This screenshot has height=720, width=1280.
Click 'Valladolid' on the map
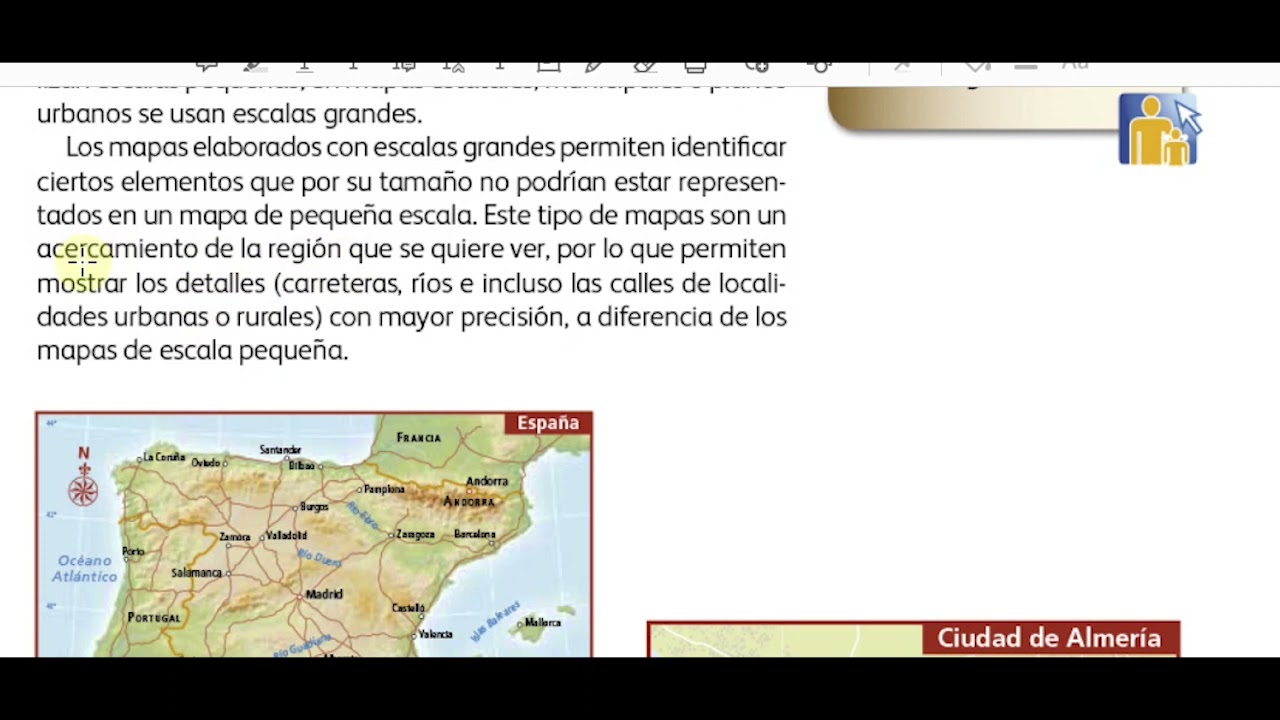point(286,535)
